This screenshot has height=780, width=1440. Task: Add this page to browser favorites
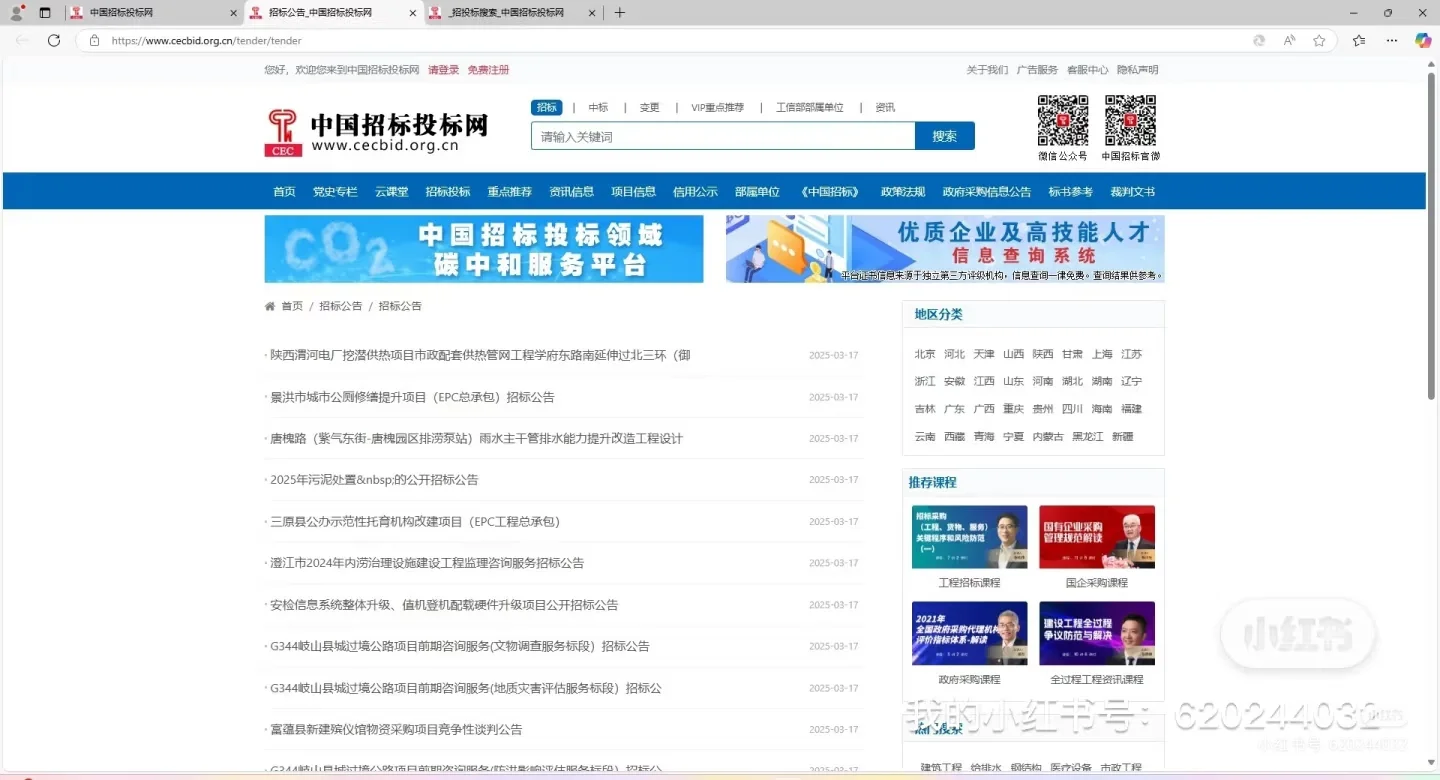coord(1320,41)
